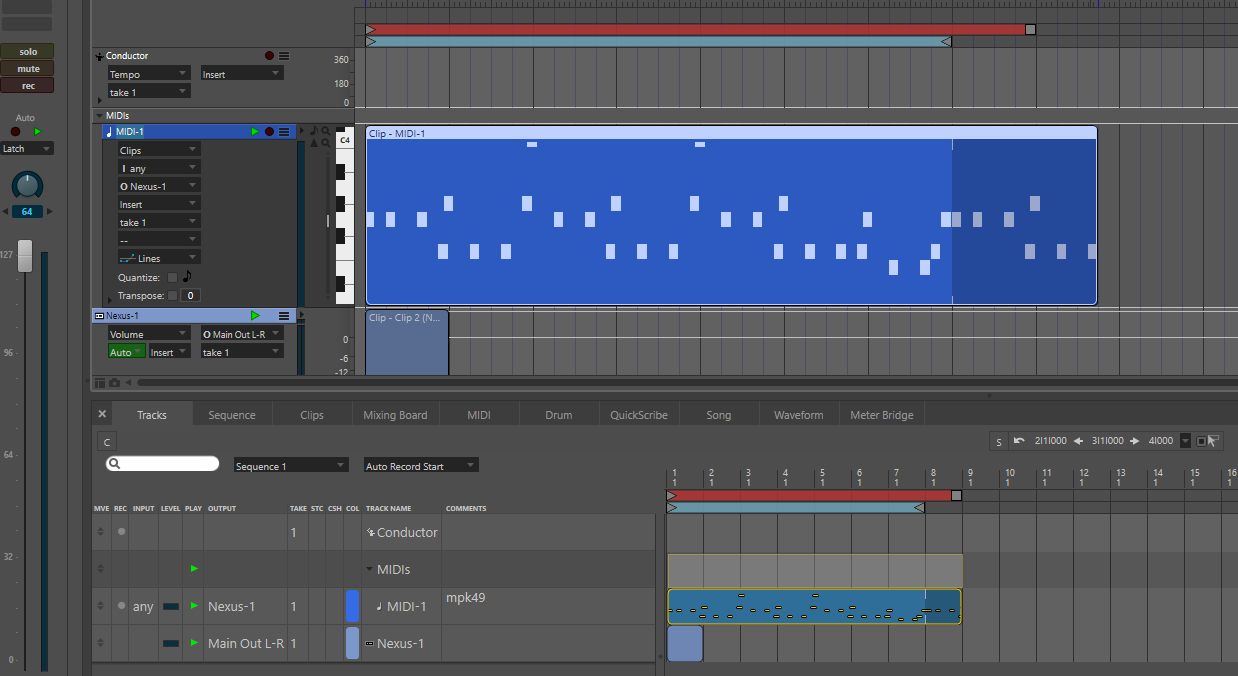
Task: Open the Sequence 1 dropdown
Action: (291, 466)
